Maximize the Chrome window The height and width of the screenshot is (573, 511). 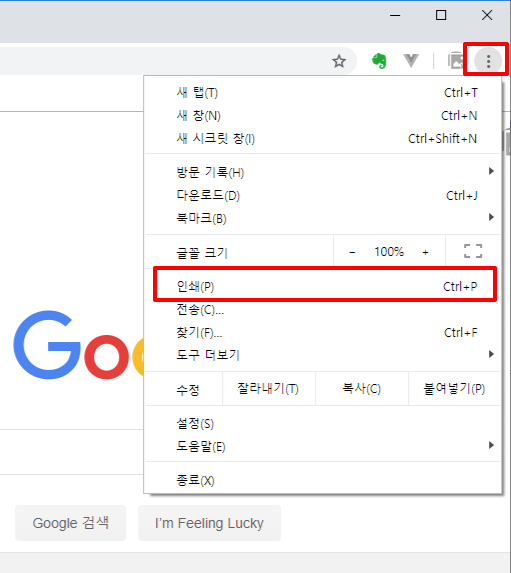(x=441, y=15)
